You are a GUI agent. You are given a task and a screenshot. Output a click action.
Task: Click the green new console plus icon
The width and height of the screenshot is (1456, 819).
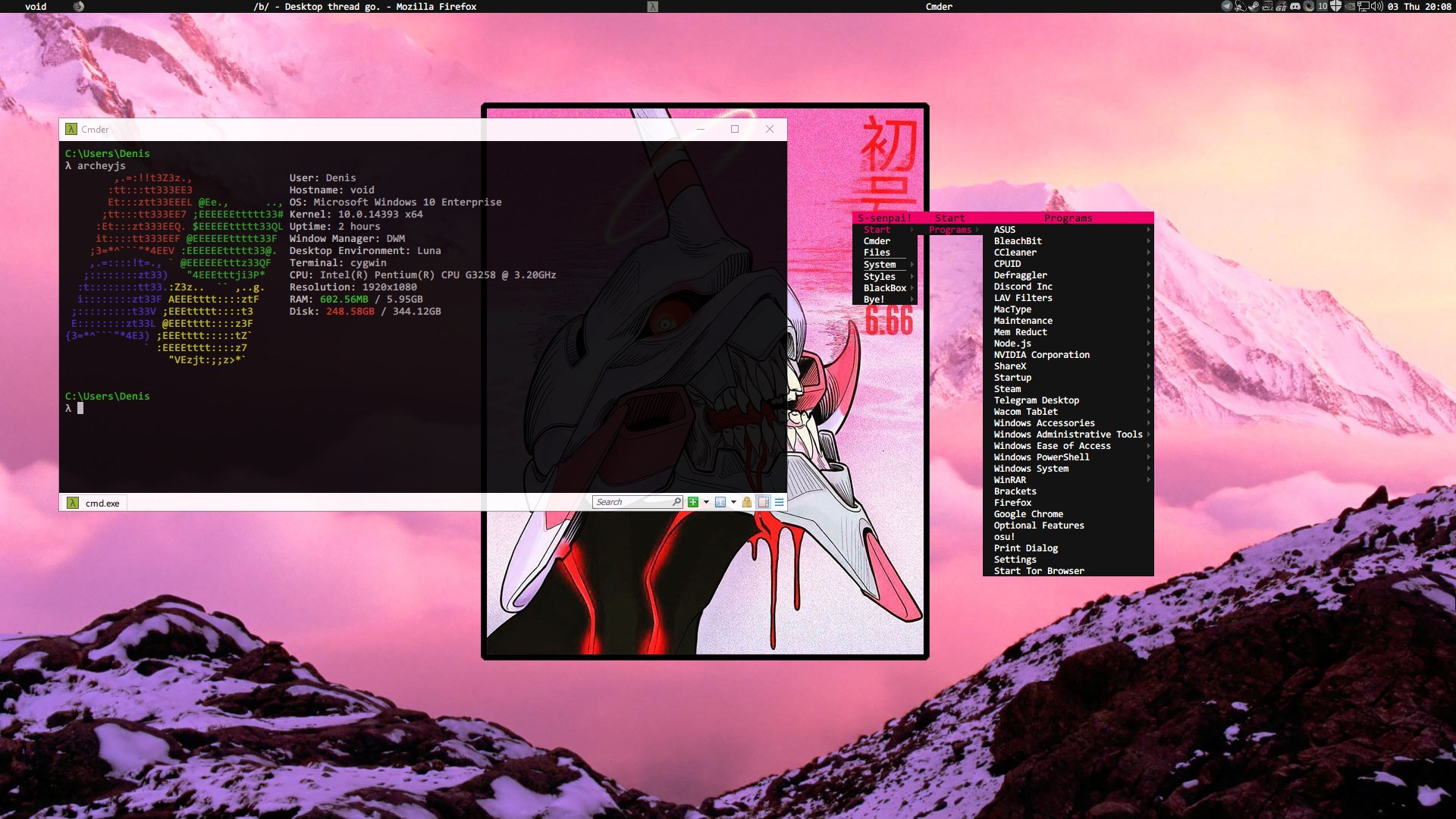click(692, 502)
